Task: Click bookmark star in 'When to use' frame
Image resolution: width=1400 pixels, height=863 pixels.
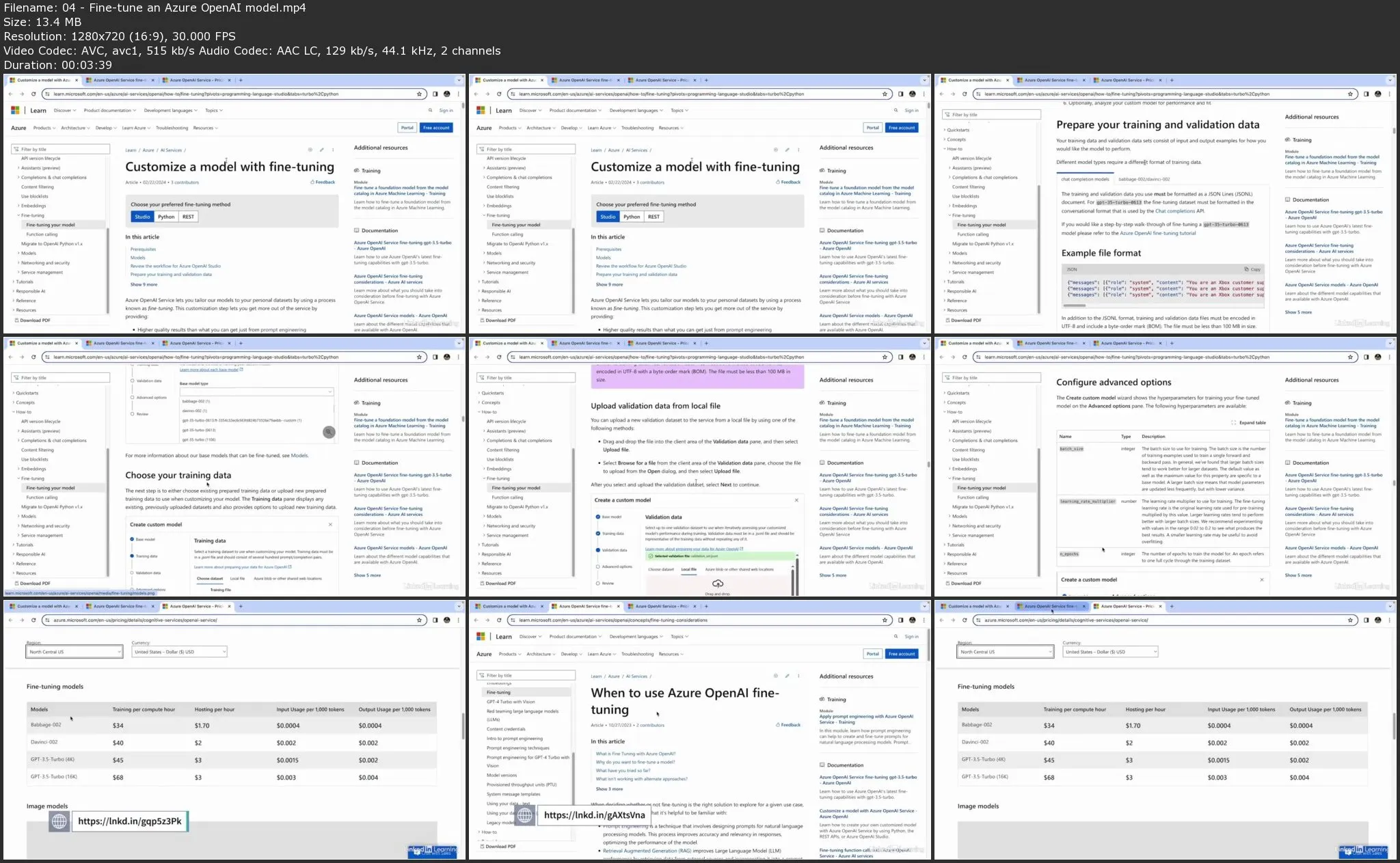Action: [885, 620]
